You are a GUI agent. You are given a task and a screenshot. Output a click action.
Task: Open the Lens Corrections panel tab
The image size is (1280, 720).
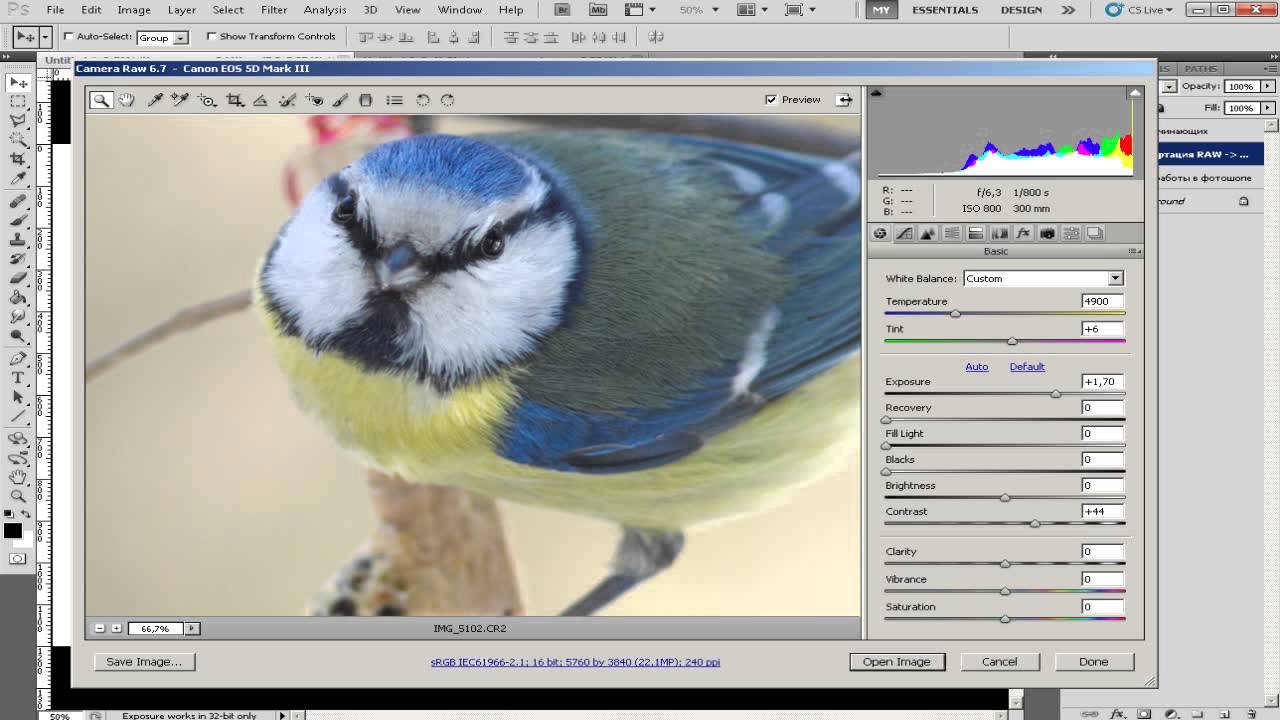1000,233
